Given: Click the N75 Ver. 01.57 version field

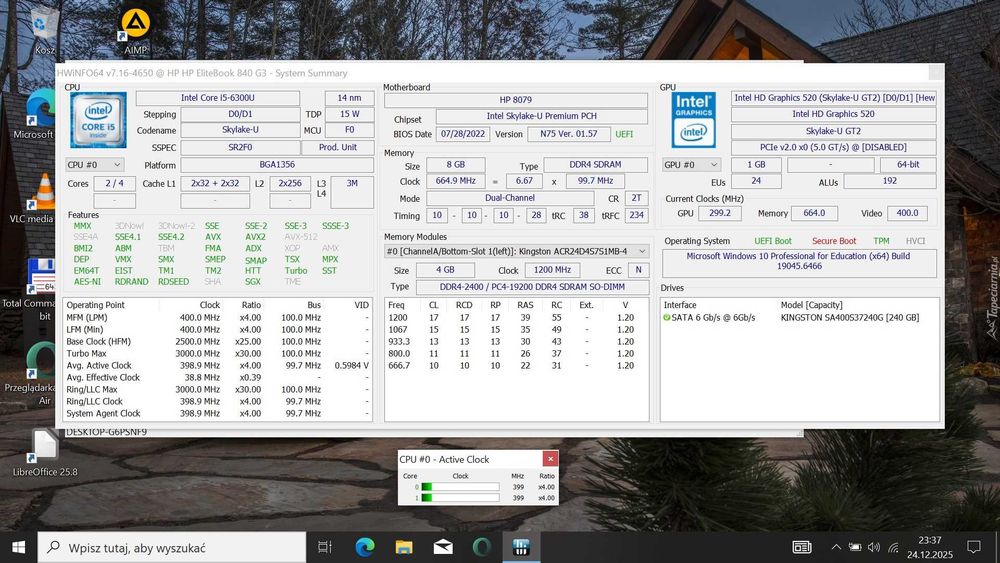Looking at the screenshot, I should (x=568, y=134).
